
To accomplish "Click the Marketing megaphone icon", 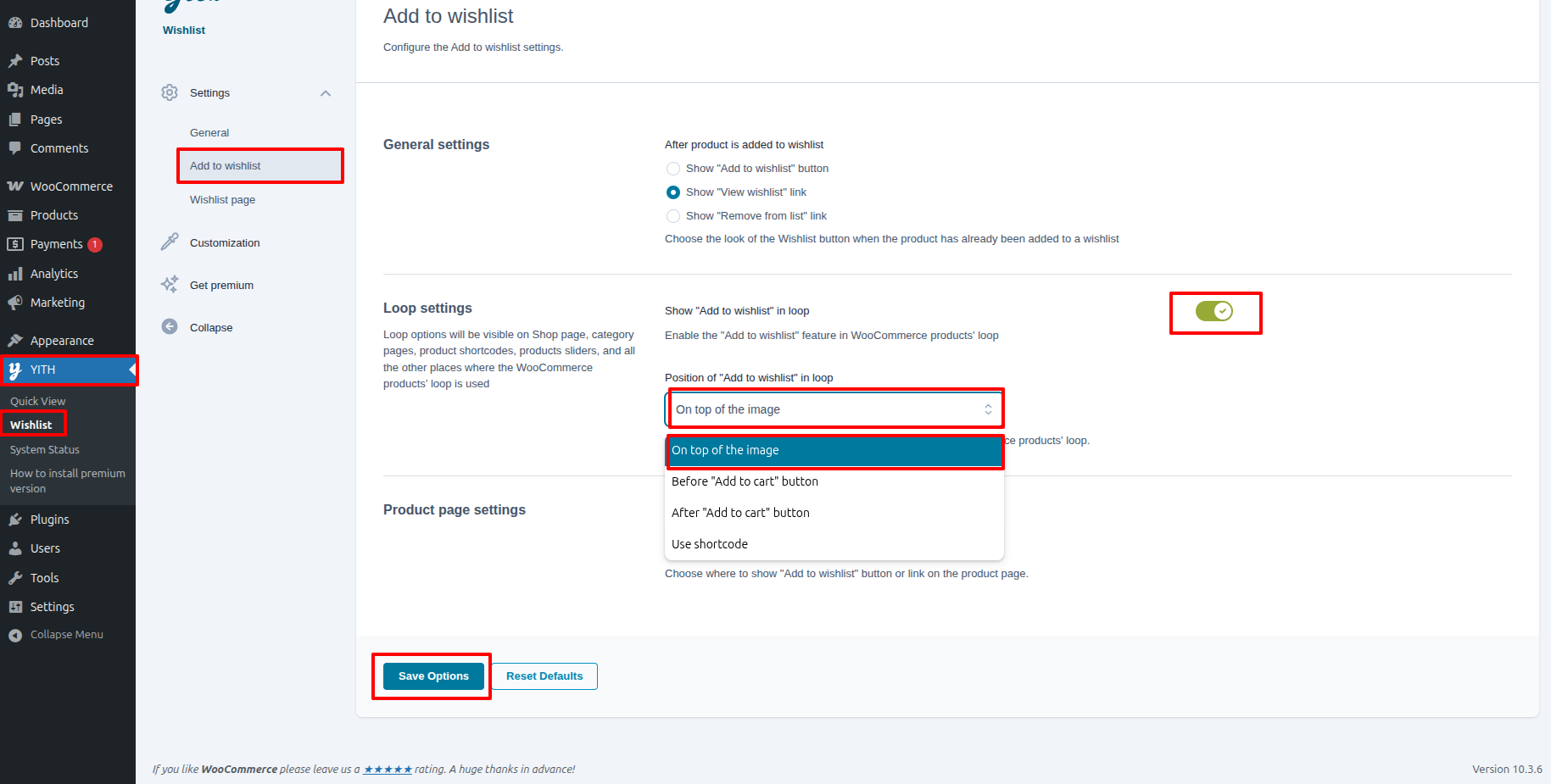I will [x=15, y=303].
